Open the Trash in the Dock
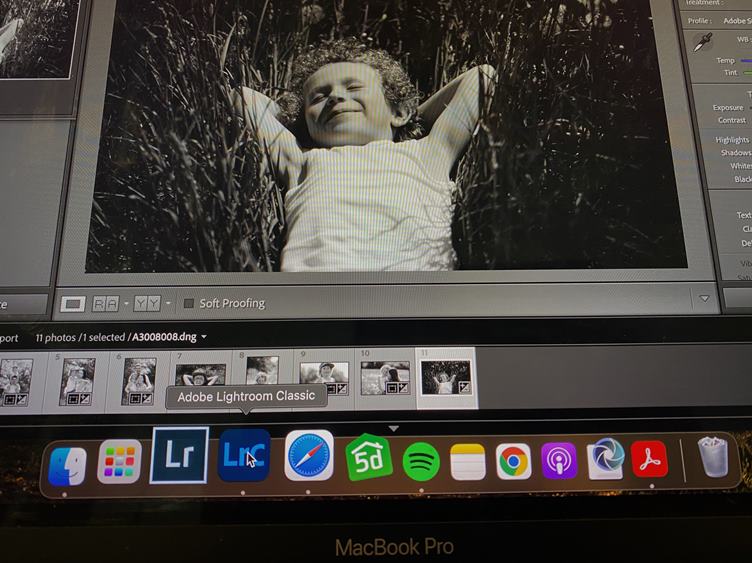752x563 pixels. point(713,457)
